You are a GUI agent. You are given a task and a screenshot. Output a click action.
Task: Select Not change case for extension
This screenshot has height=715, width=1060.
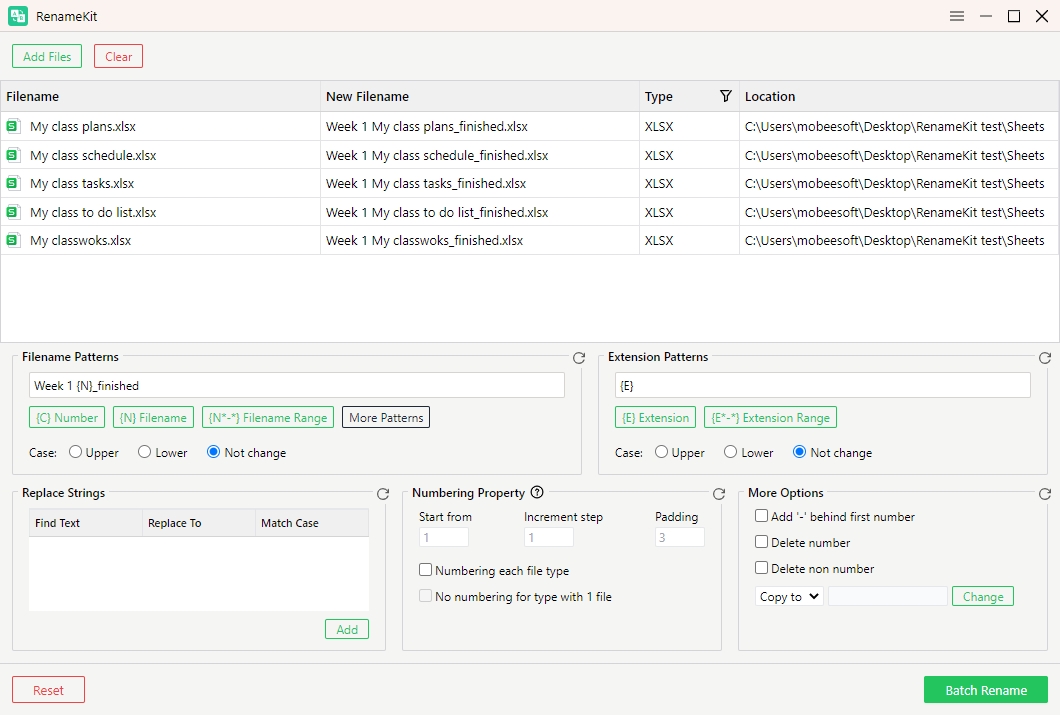pyautogui.click(x=799, y=452)
